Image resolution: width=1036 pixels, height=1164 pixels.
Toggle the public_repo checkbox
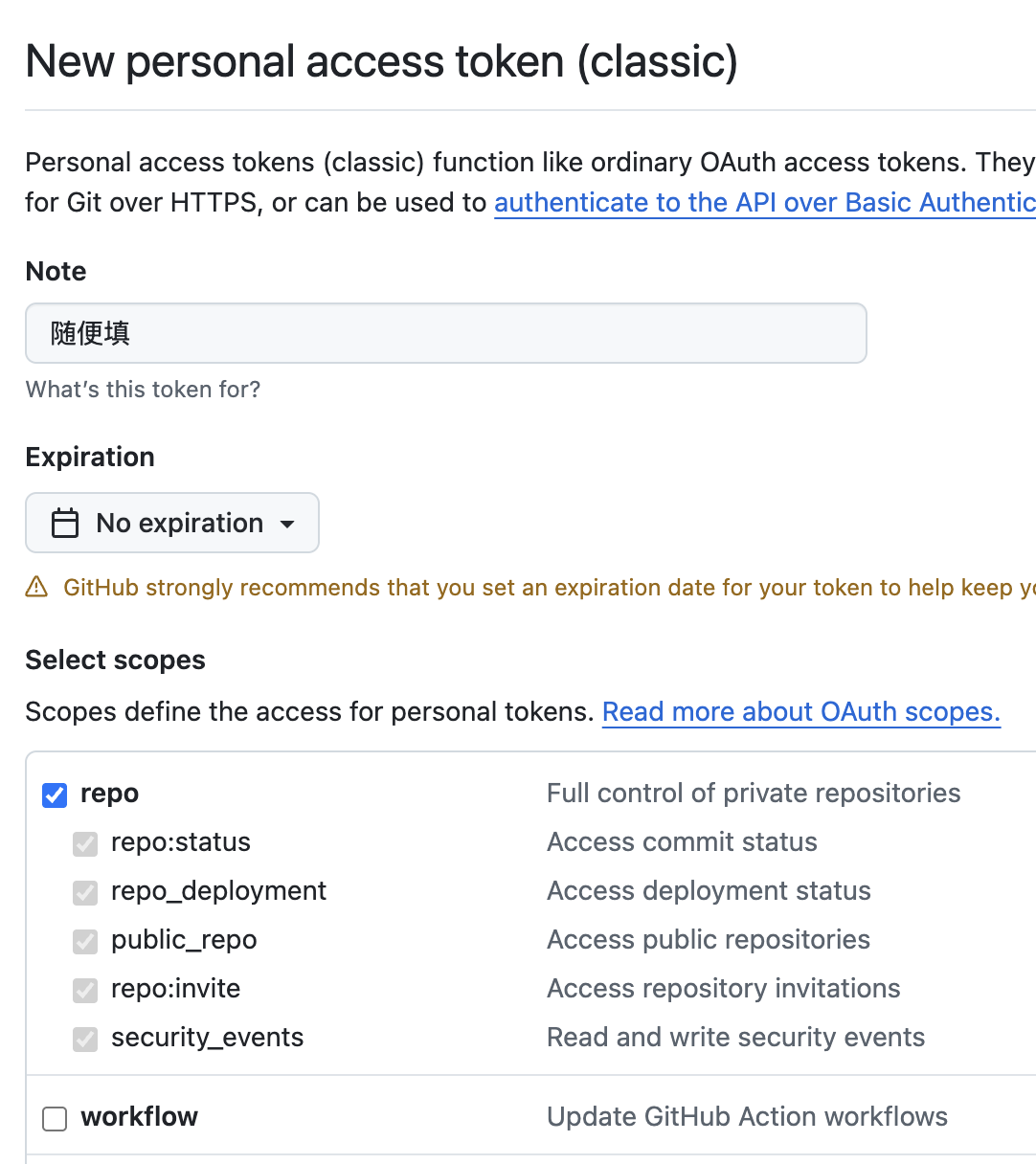[x=85, y=941]
